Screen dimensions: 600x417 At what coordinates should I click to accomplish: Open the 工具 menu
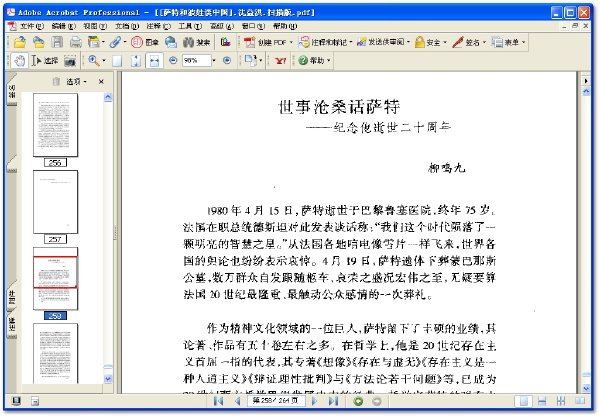(189, 26)
